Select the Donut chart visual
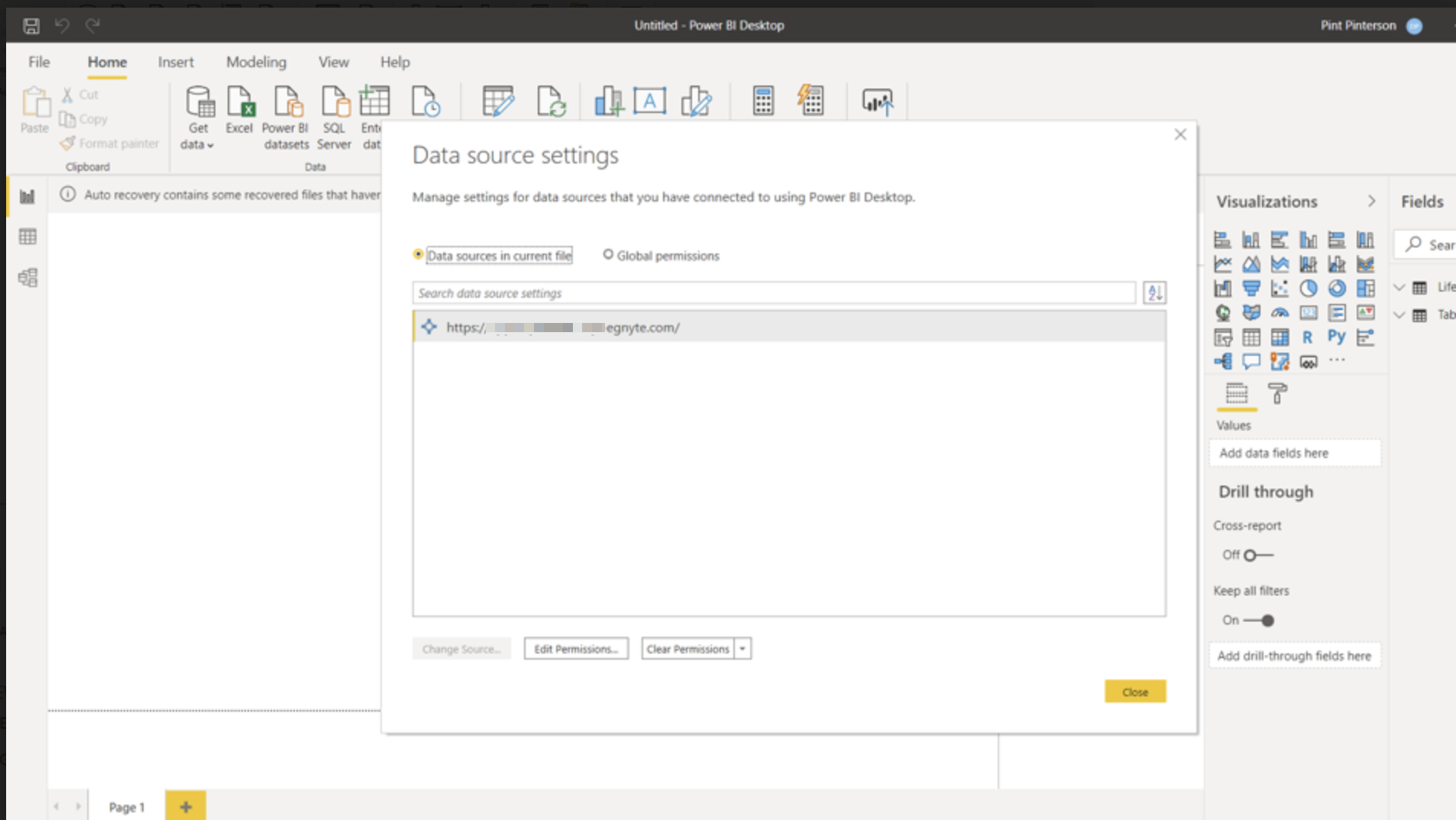 [x=1337, y=289]
